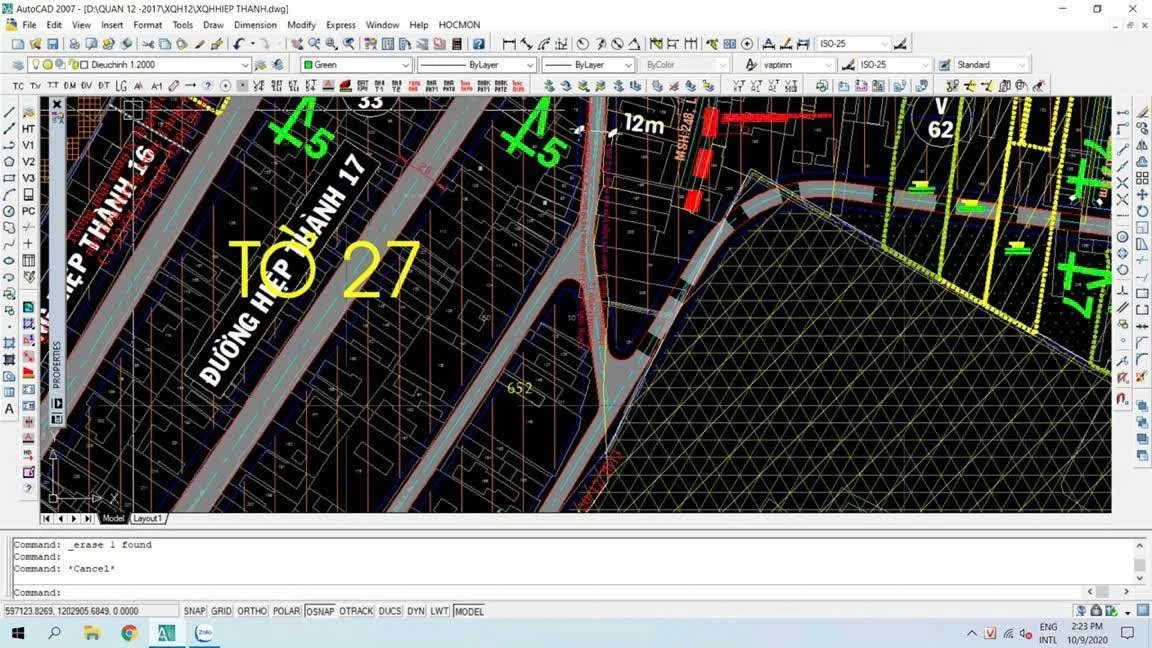Viewport: 1152px width, 648px height.
Task: Click the V1 custom tool button
Action: [28, 145]
